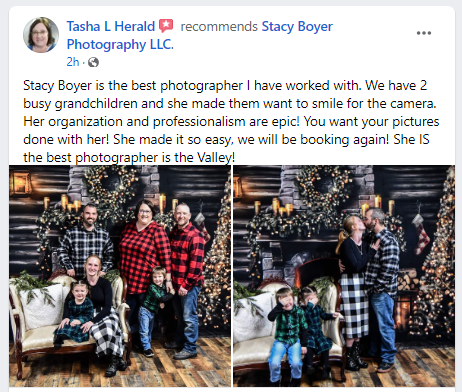Visit Tasha L Herald's profile name link
Viewport: 462px width, 392px height.
(x=111, y=26)
